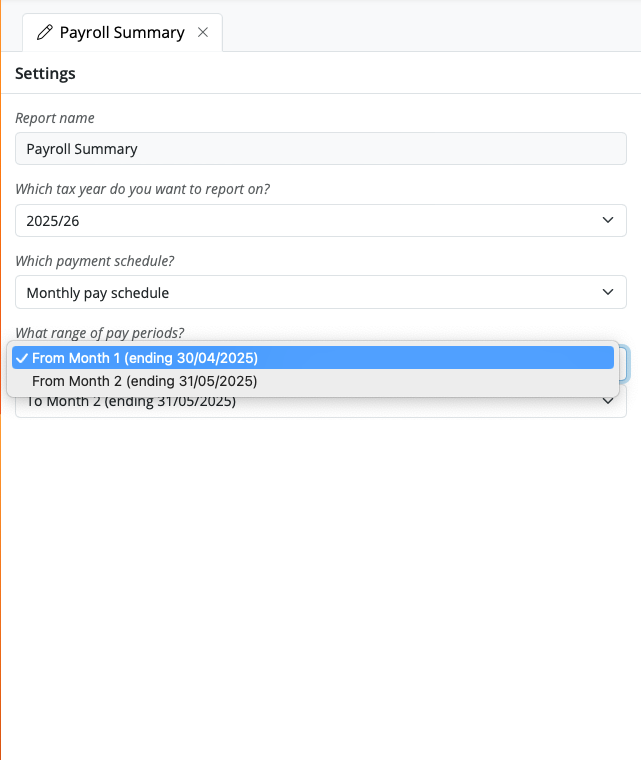Click the 'What range of pay periods?' label

100,333
